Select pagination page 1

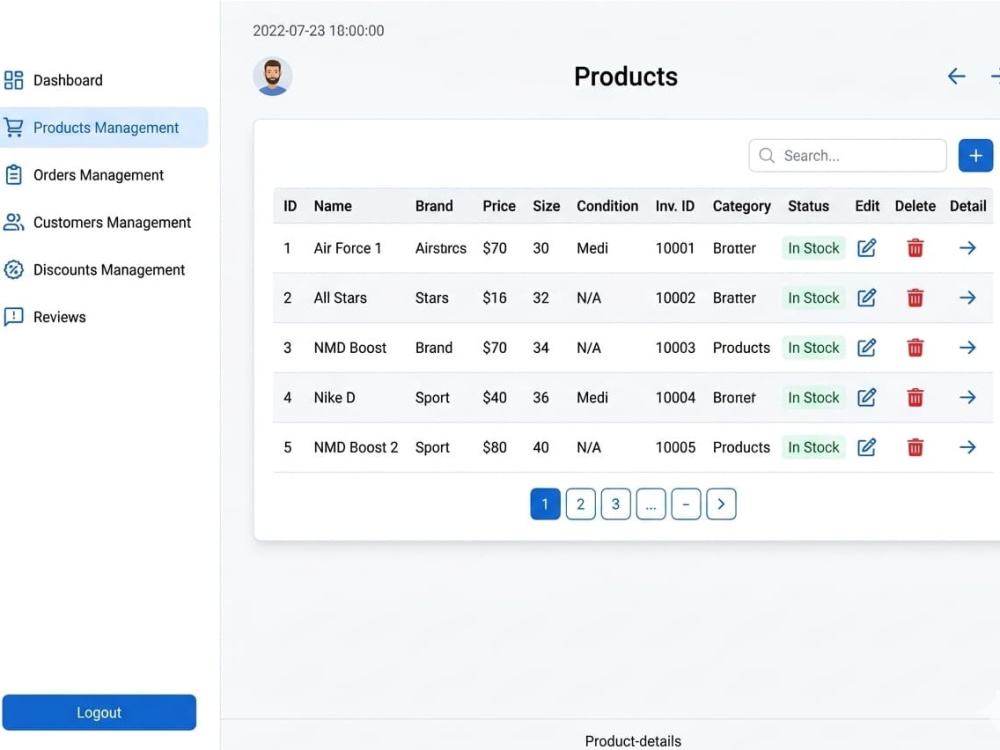coord(545,504)
